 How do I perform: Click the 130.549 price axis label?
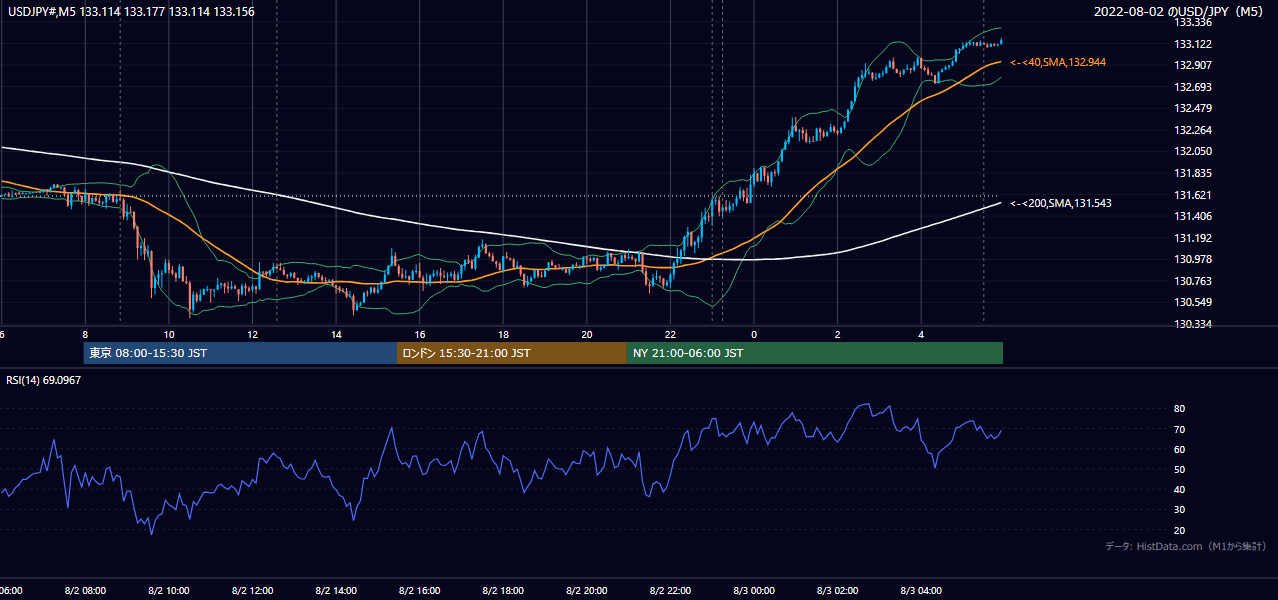click(1193, 302)
